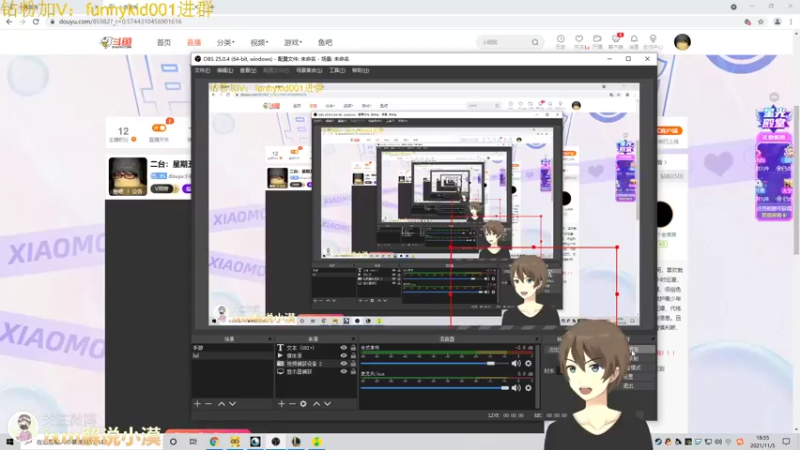Open Windows Start menu
This screenshot has width=800, height=450.
(9, 442)
